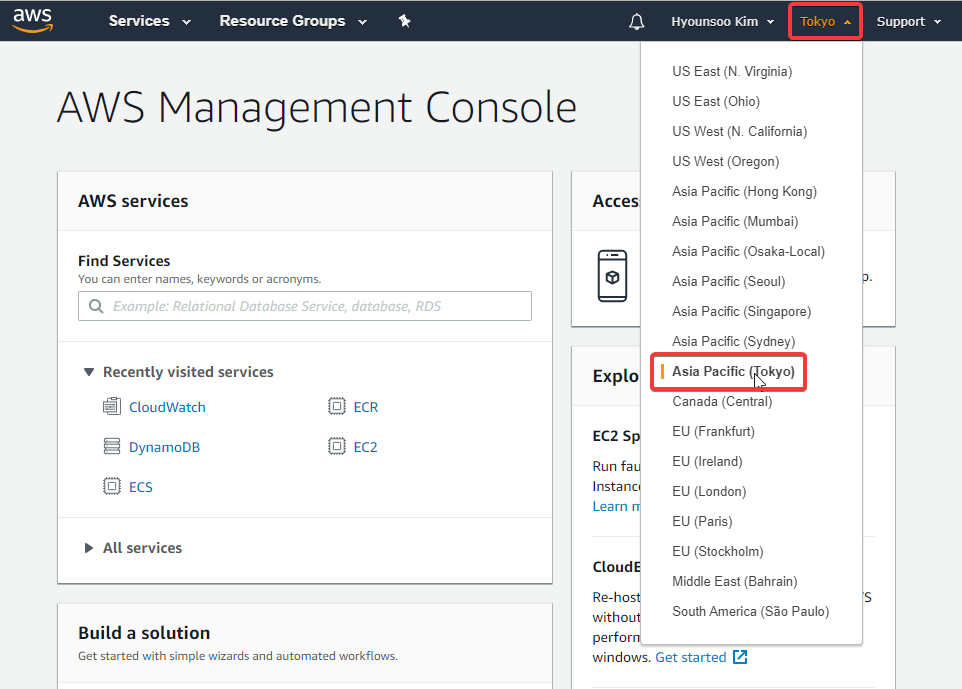This screenshot has height=689, width=962.
Task: Select US West (Oregon) region
Action: tap(726, 161)
